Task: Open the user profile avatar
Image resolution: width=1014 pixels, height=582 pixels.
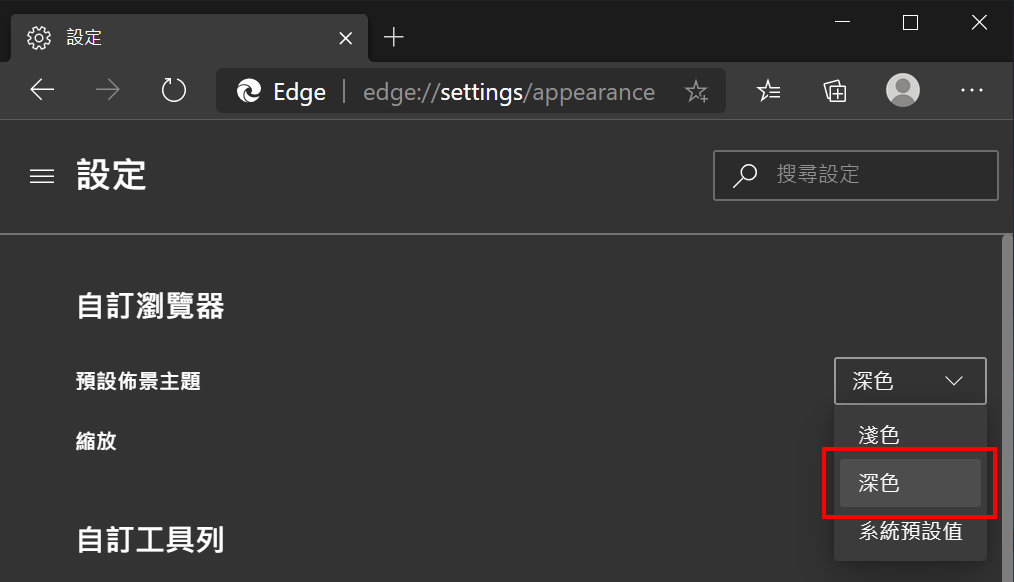Action: tap(903, 90)
